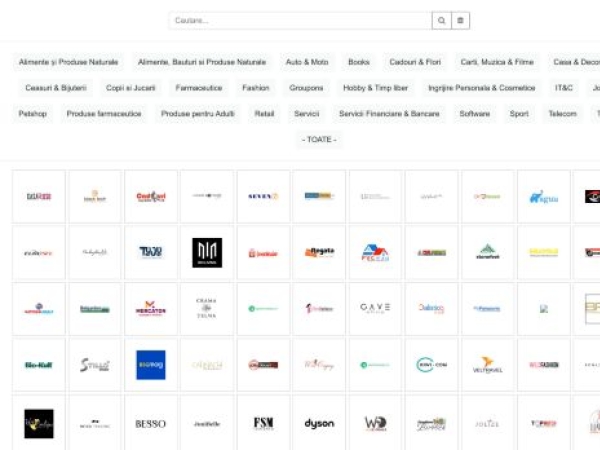Open the Panasonic brand logo tile
This screenshot has width=600, height=450.
point(488,309)
